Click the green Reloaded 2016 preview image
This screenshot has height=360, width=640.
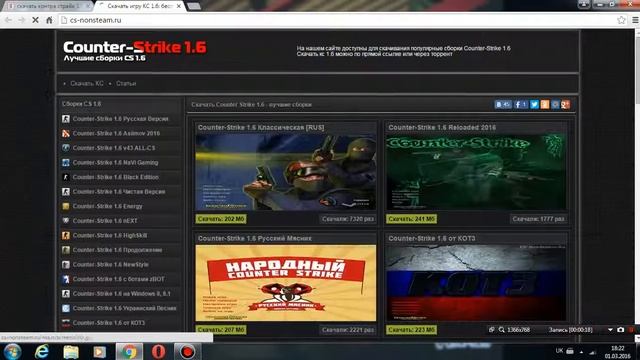pos(476,172)
